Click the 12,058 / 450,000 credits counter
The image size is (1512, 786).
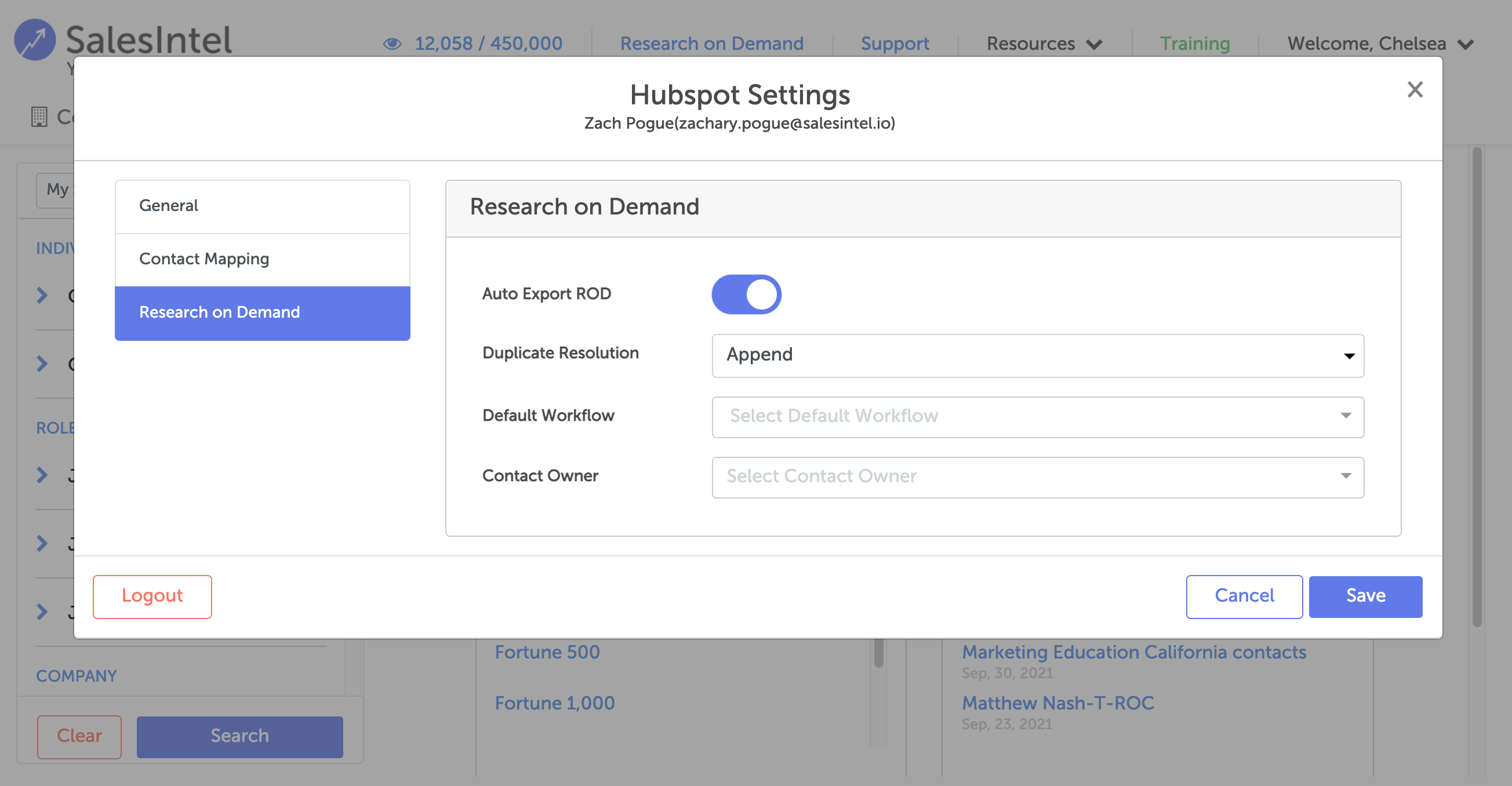point(488,43)
